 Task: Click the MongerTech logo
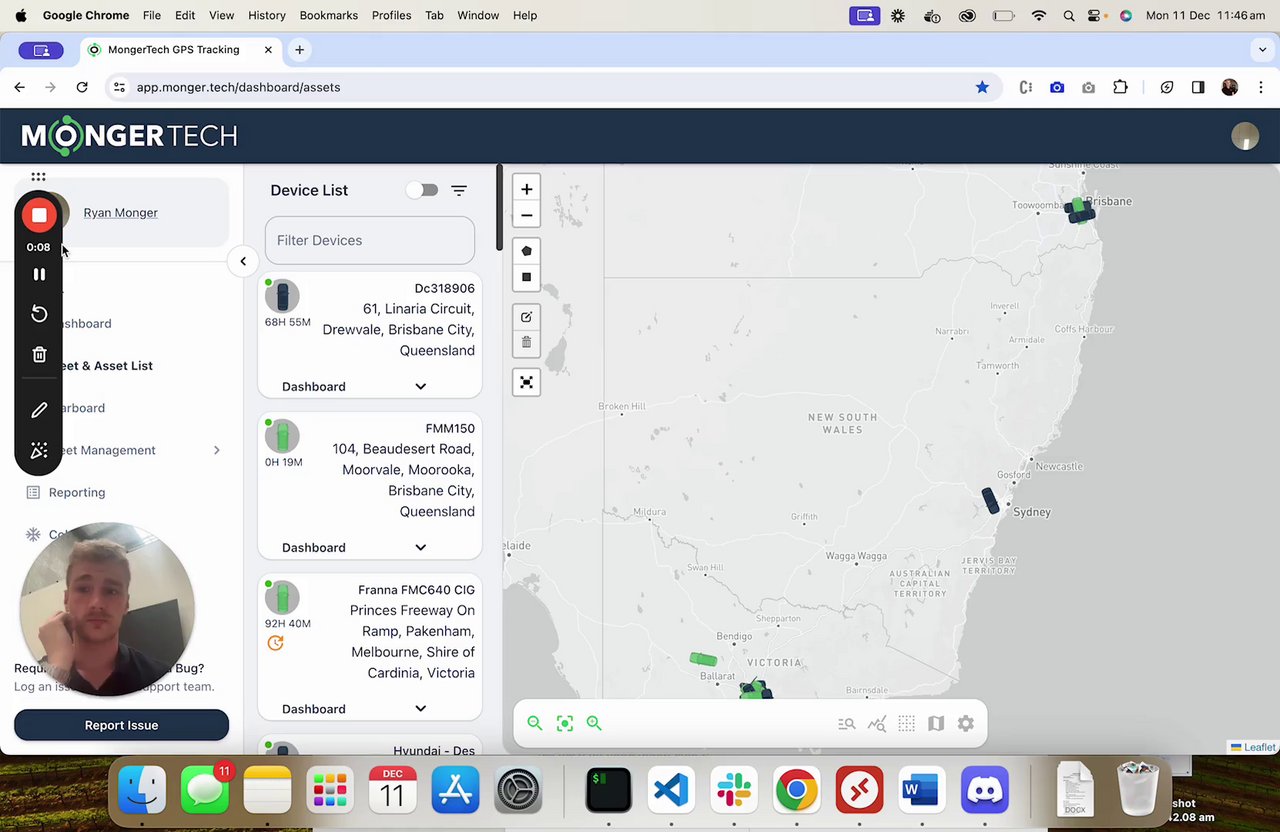click(129, 136)
